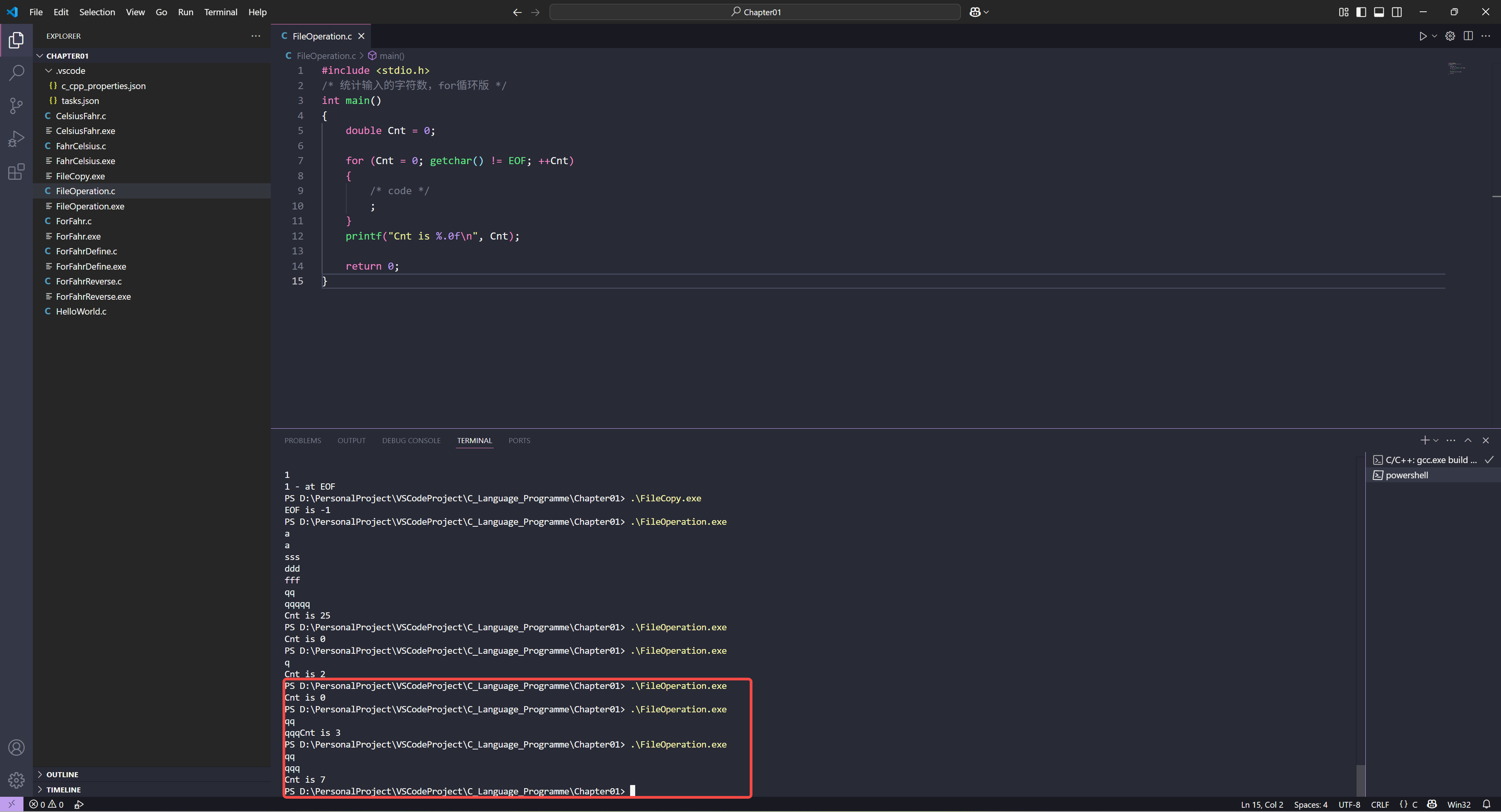Open the Terminal menu
The height and width of the screenshot is (812, 1501).
tap(220, 12)
